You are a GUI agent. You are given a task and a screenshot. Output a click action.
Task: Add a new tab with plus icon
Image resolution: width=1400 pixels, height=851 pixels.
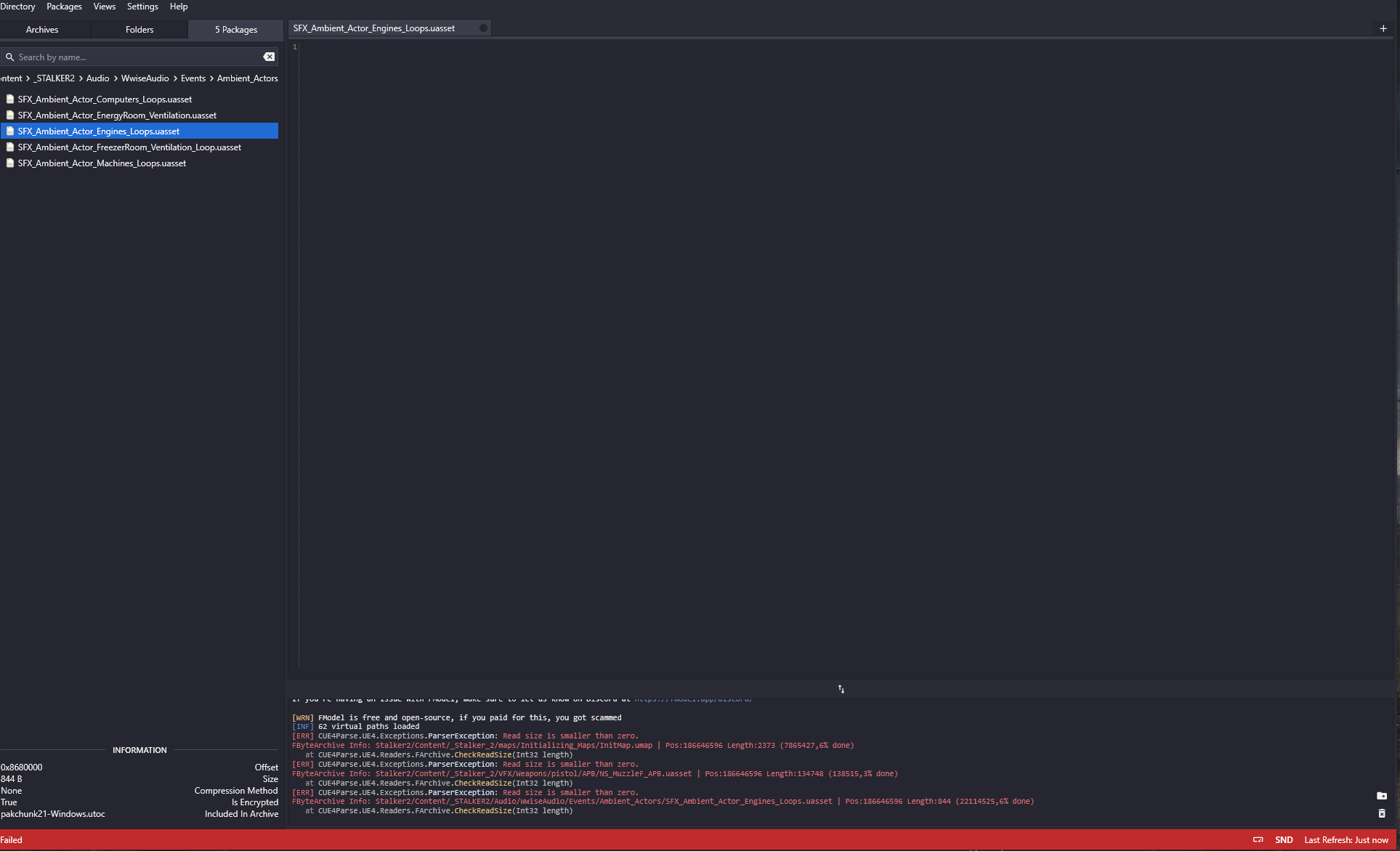click(x=1383, y=28)
